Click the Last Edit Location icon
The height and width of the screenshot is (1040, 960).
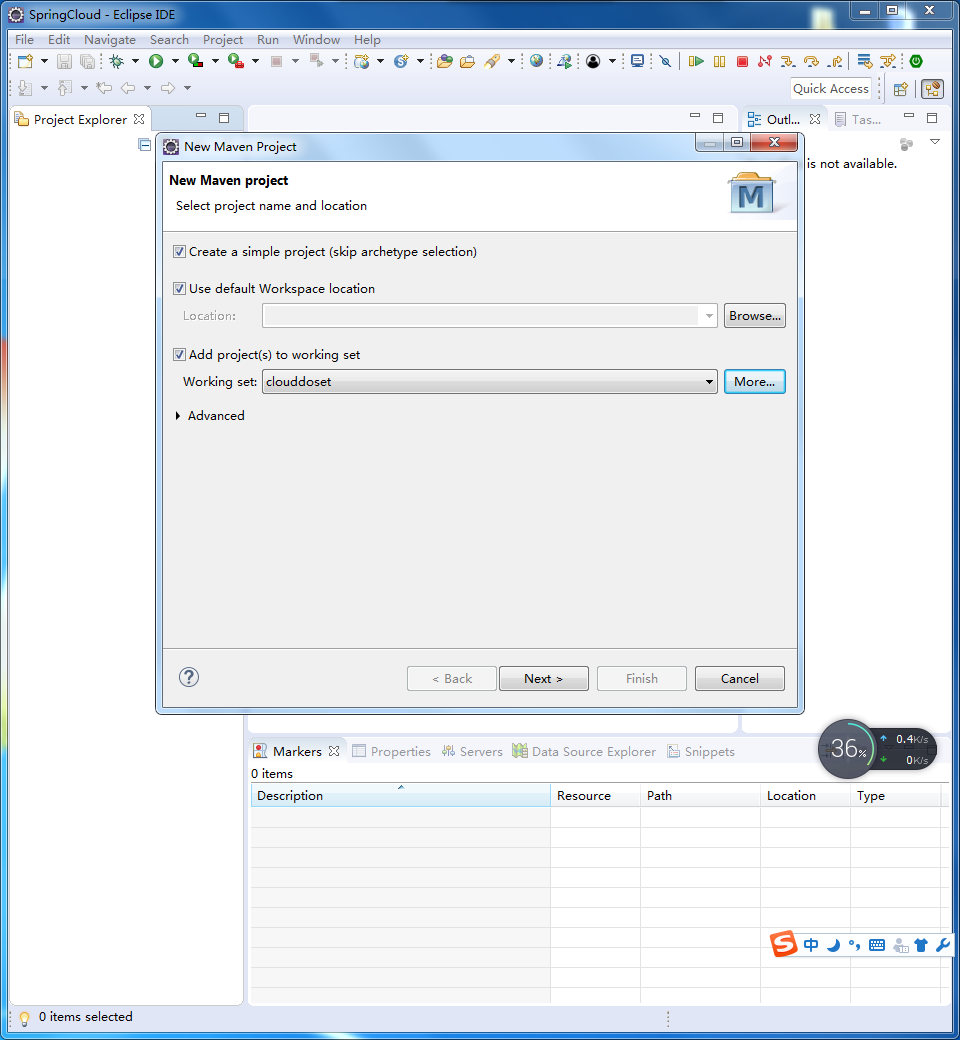click(103, 88)
